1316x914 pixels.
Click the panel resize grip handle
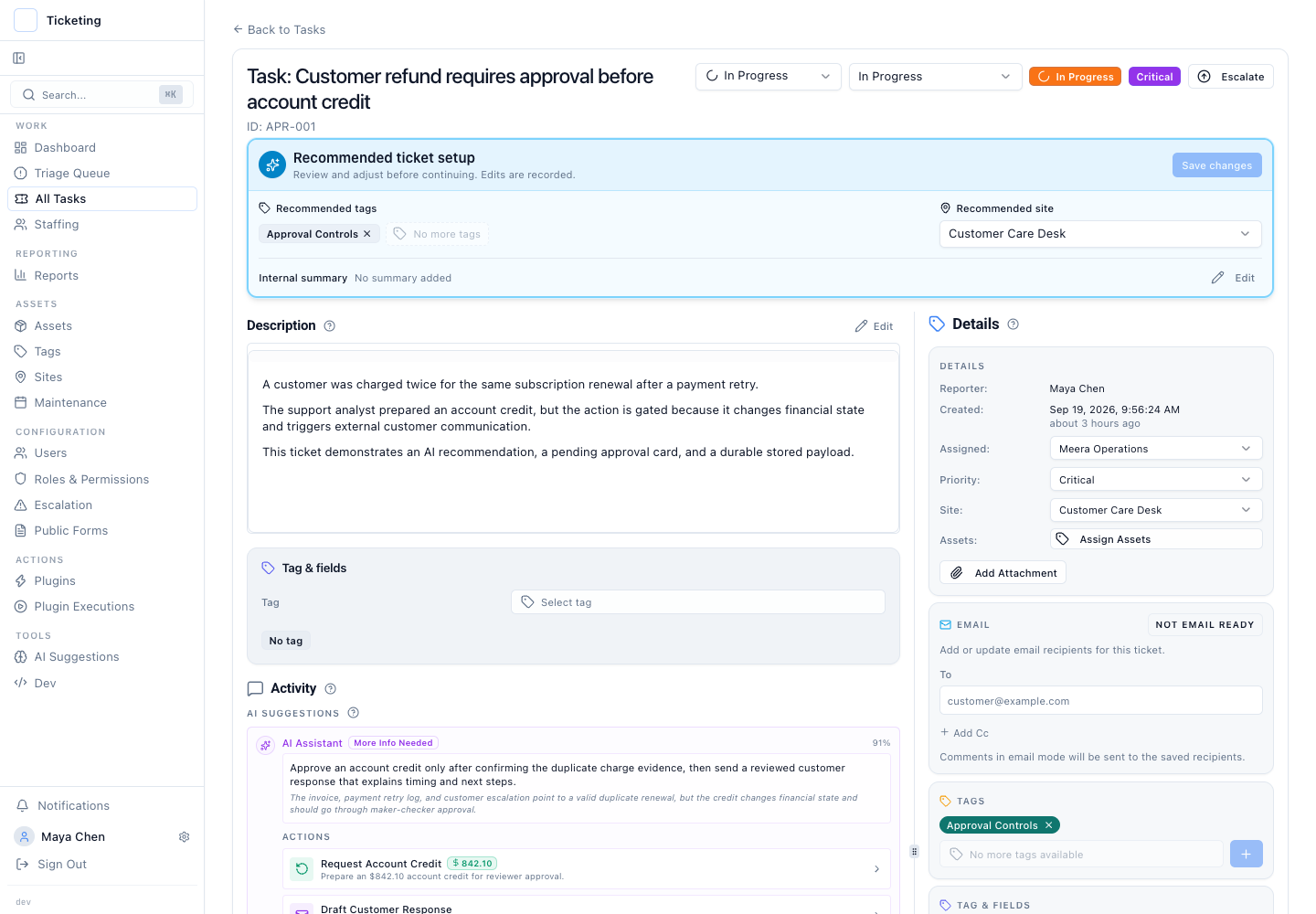click(914, 851)
